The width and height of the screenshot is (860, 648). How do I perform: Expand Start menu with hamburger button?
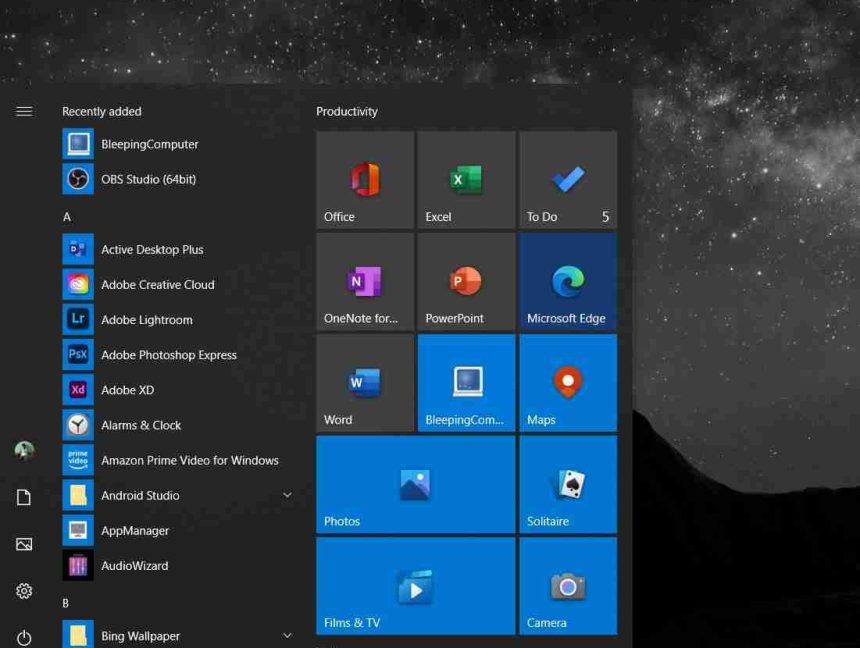[x=24, y=111]
